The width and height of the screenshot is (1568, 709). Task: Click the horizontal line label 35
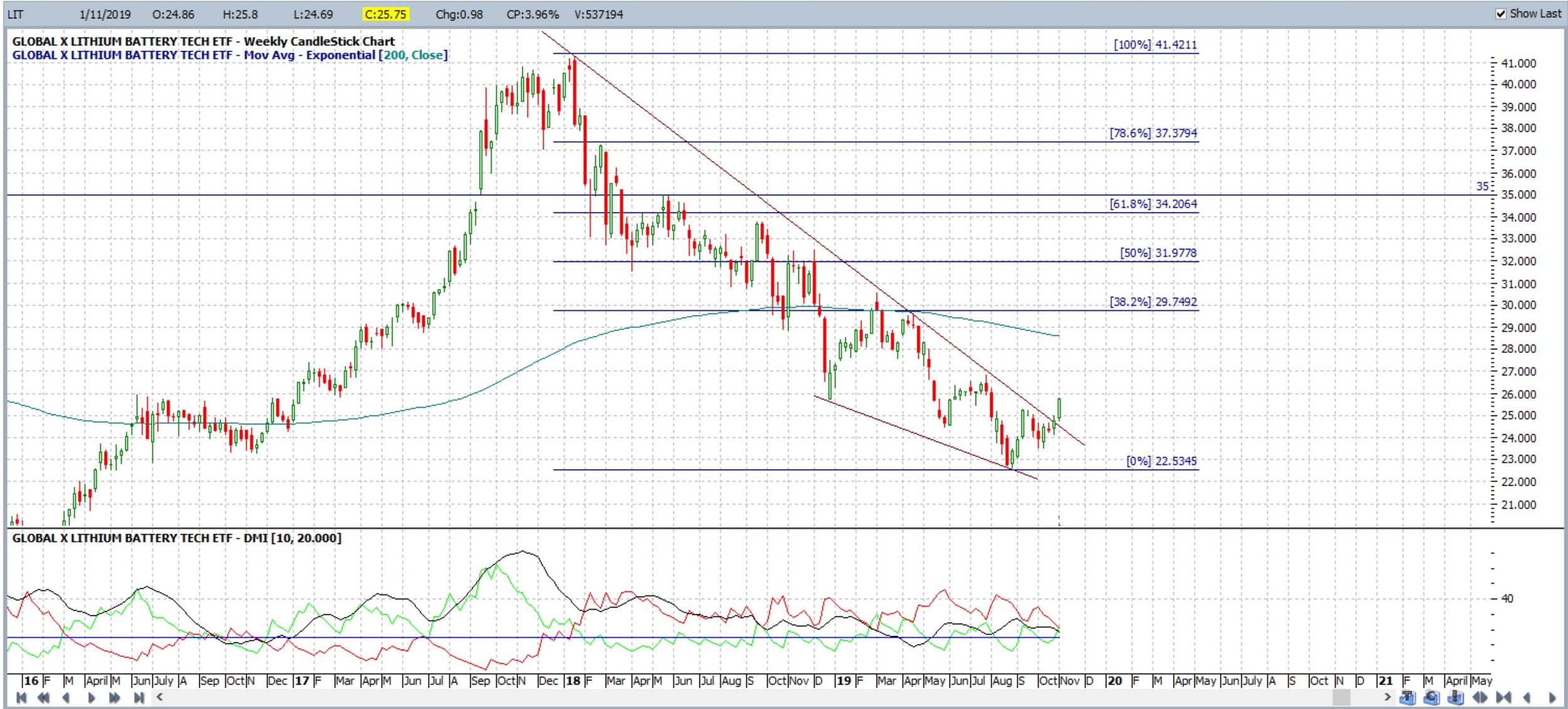click(x=1482, y=186)
